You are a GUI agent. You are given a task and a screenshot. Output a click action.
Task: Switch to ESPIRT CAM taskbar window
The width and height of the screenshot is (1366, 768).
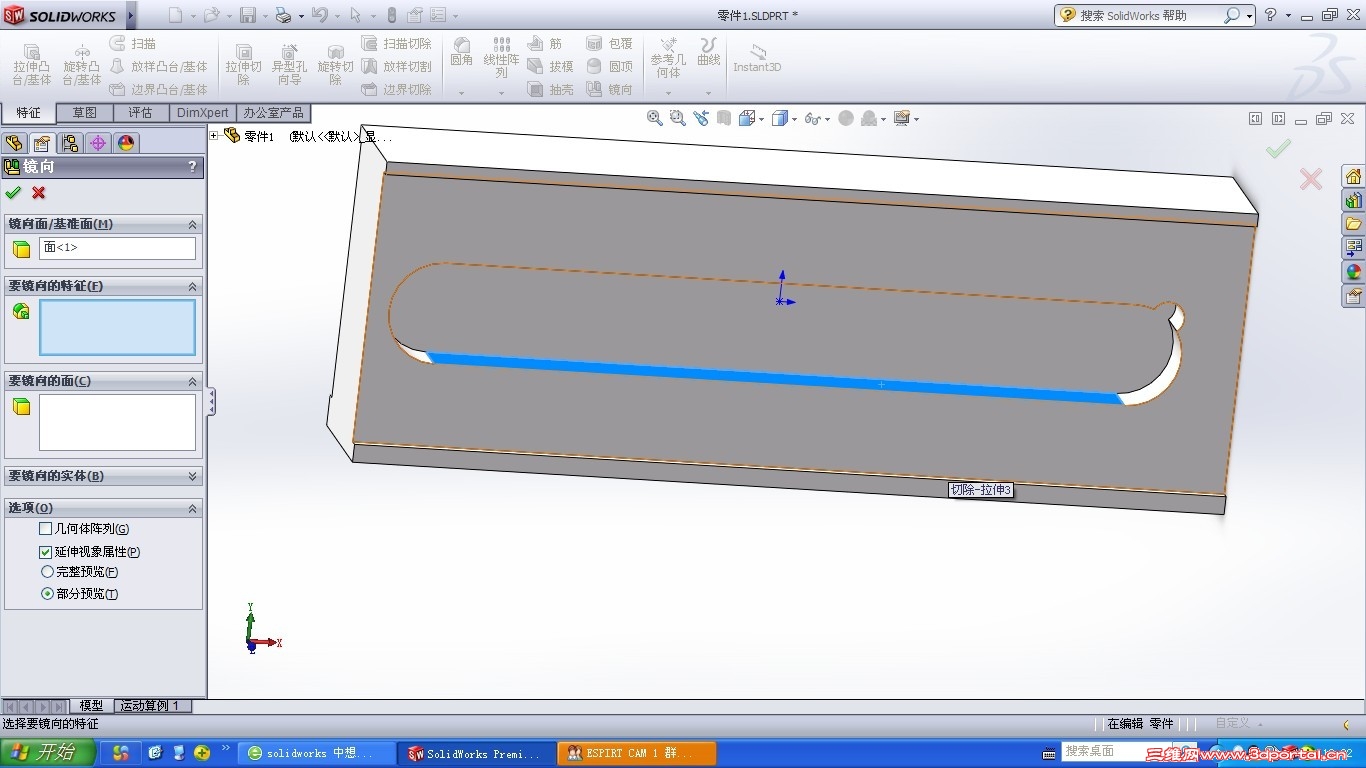point(637,754)
